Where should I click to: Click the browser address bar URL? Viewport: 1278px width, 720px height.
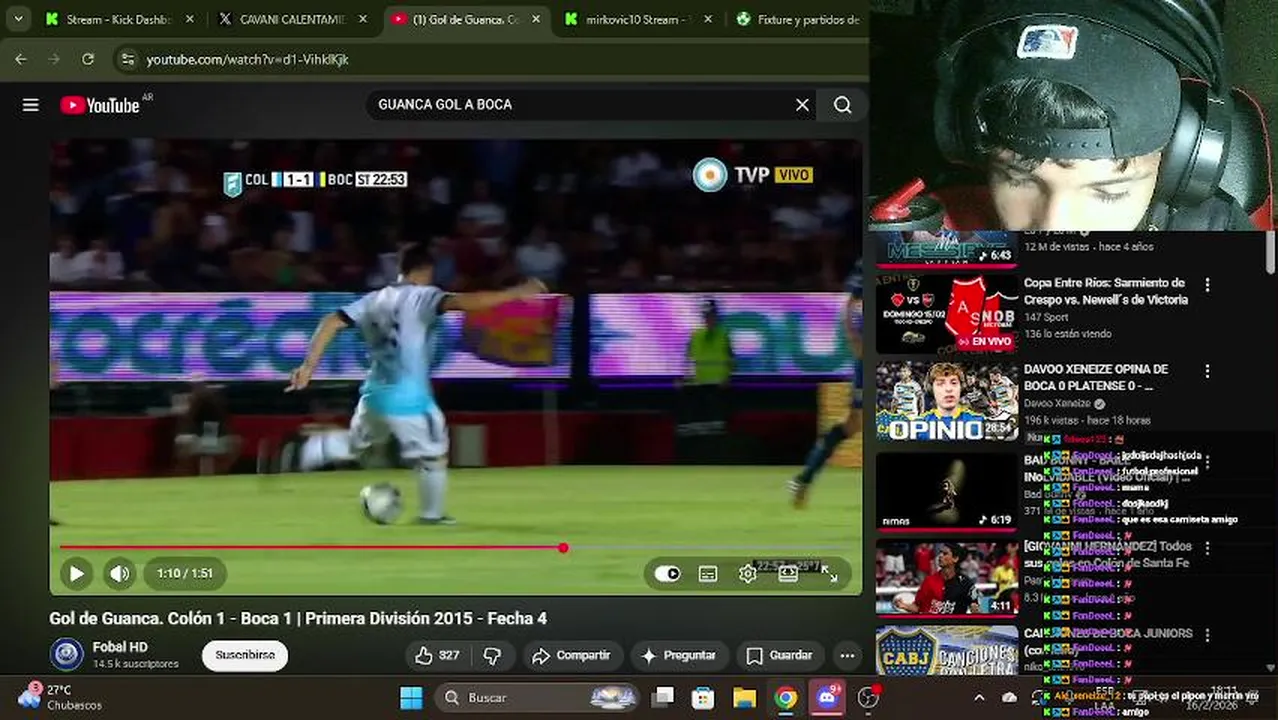click(x=247, y=60)
